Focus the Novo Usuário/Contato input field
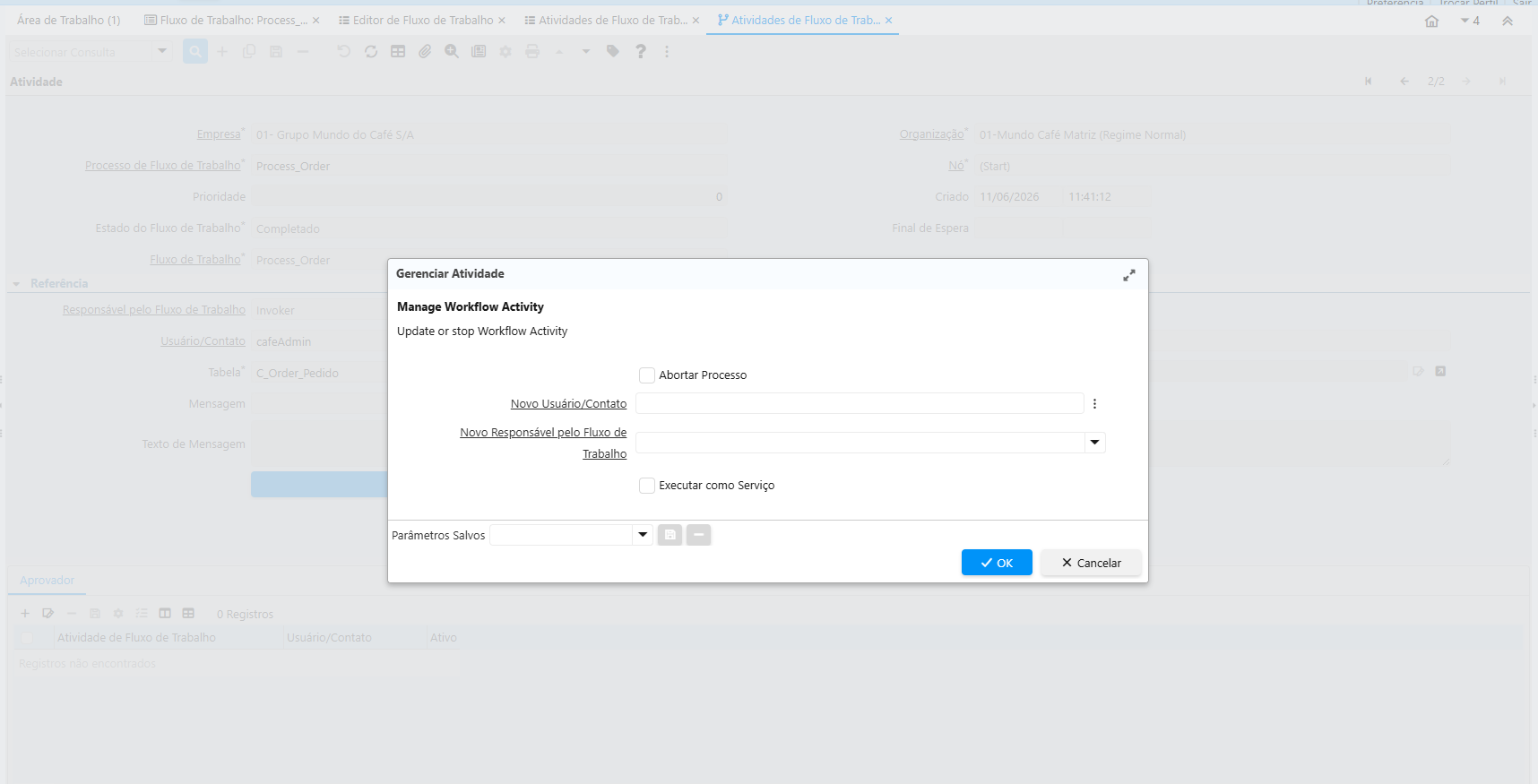 point(860,403)
